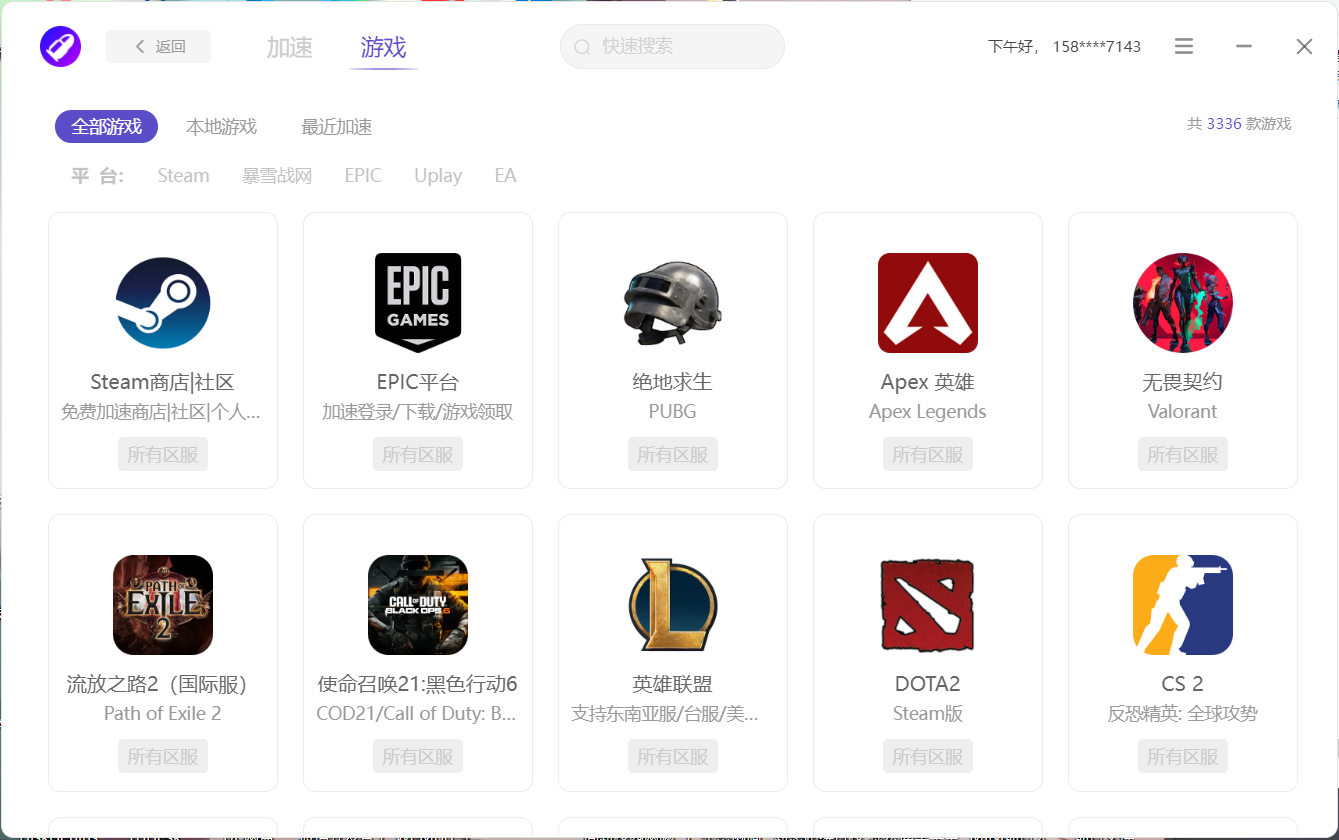Click the account greeting 158****7143

pos(1097,47)
